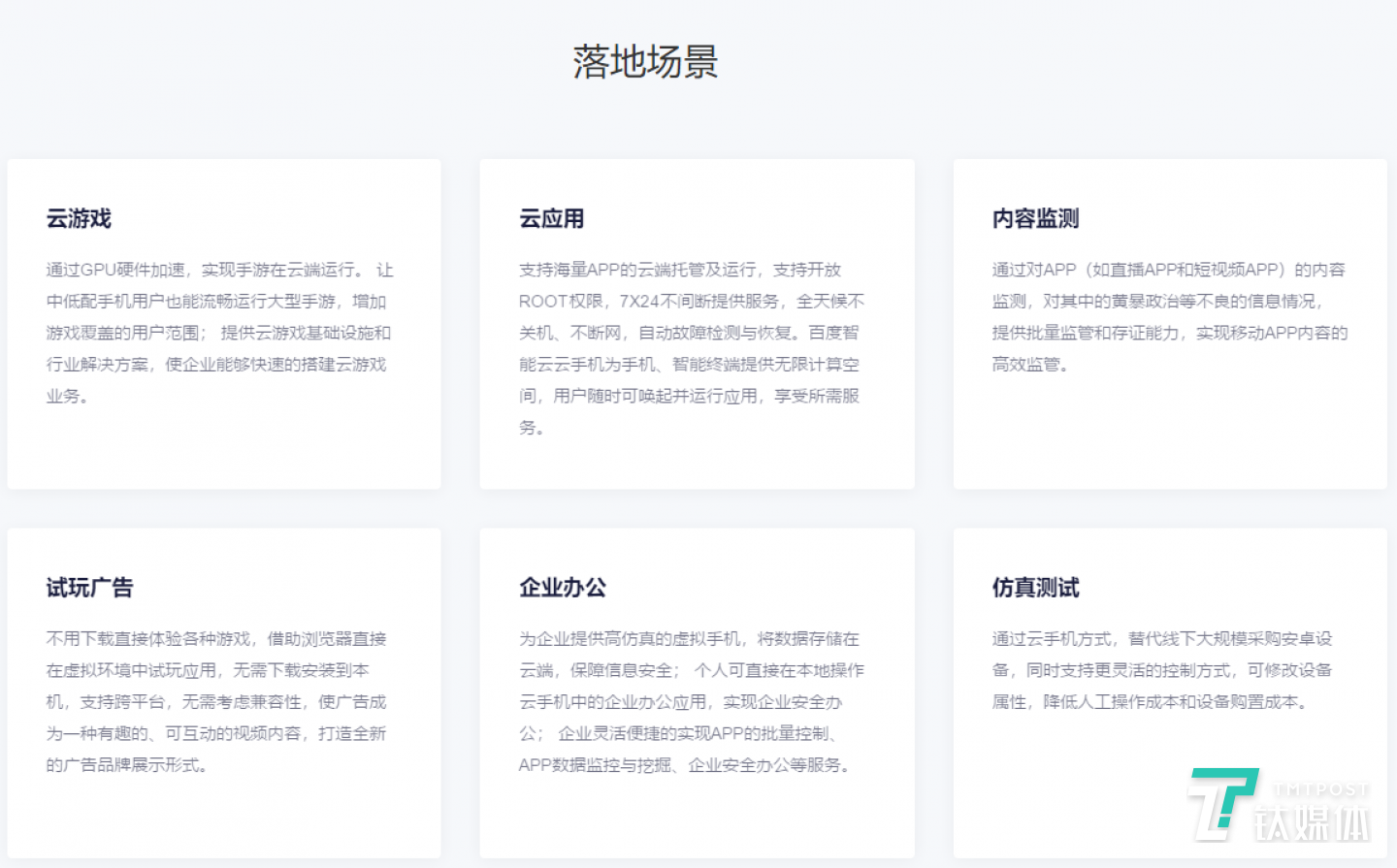Screen dimensions: 1397x868
Task: Select the 云游戏 title link
Action: click(78, 218)
